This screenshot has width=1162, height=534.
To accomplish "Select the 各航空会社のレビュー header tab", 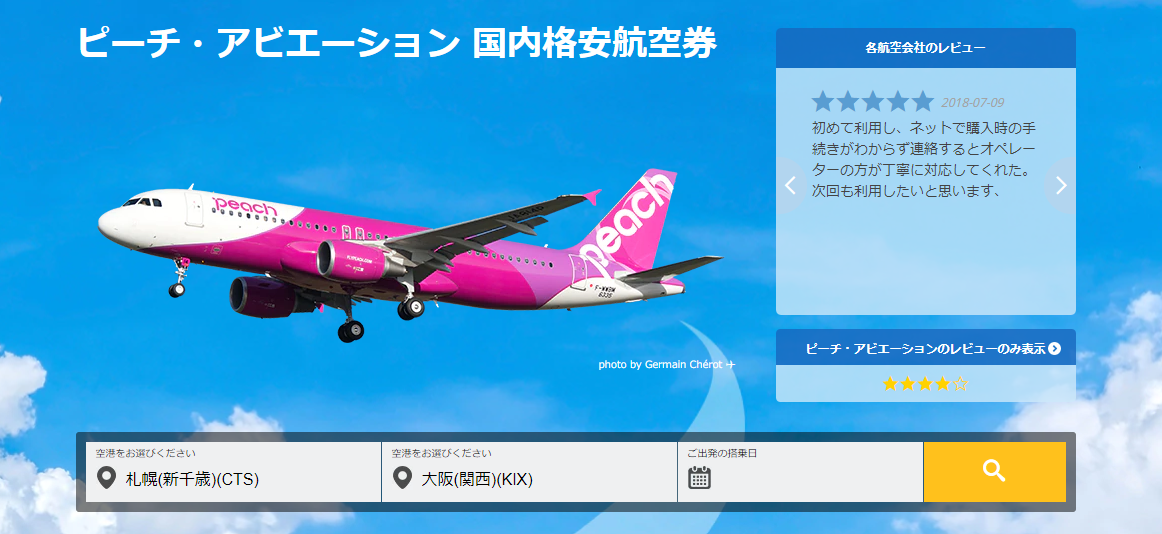I will 926,48.
